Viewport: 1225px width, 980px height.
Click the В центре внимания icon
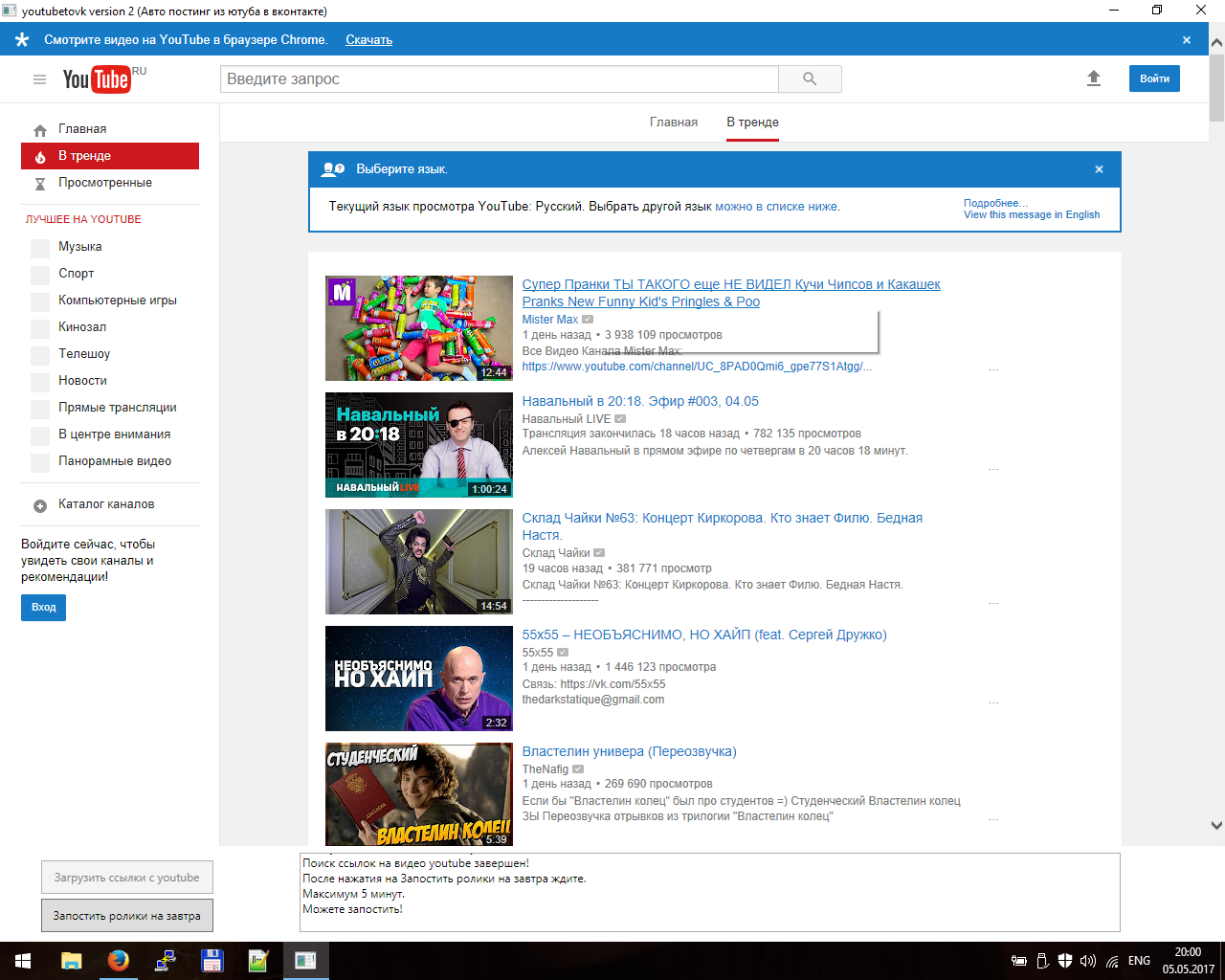coord(40,435)
